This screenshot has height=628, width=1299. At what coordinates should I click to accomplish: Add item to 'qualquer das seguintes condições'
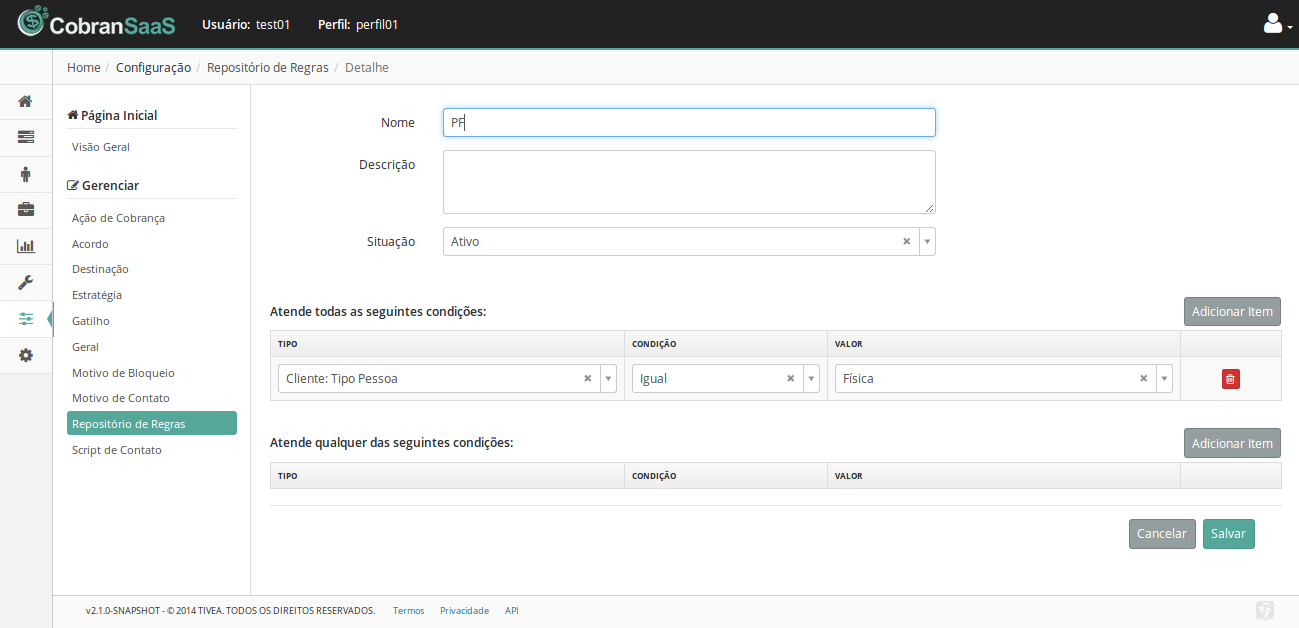(x=1232, y=443)
